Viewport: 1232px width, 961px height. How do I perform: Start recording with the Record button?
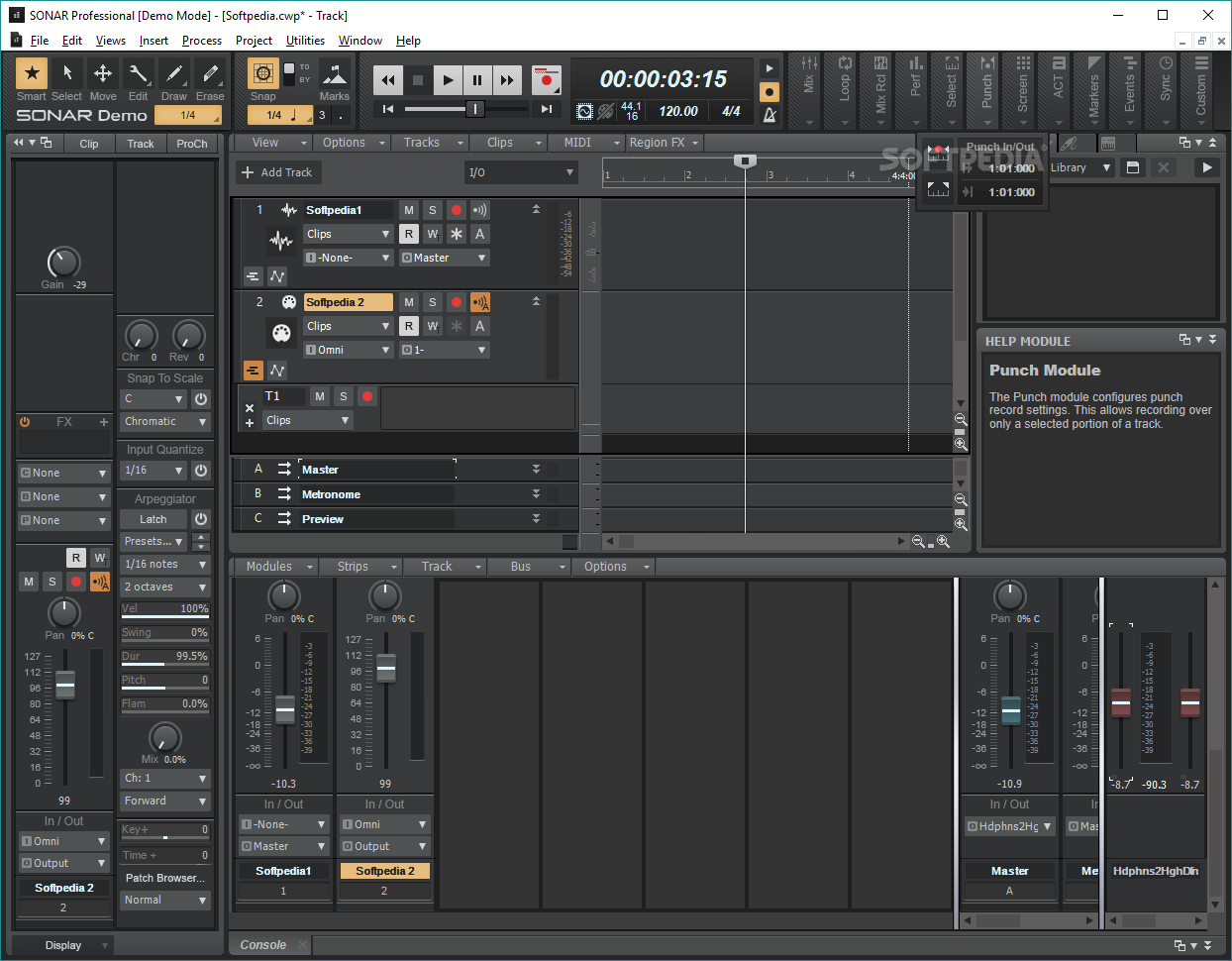(x=546, y=80)
